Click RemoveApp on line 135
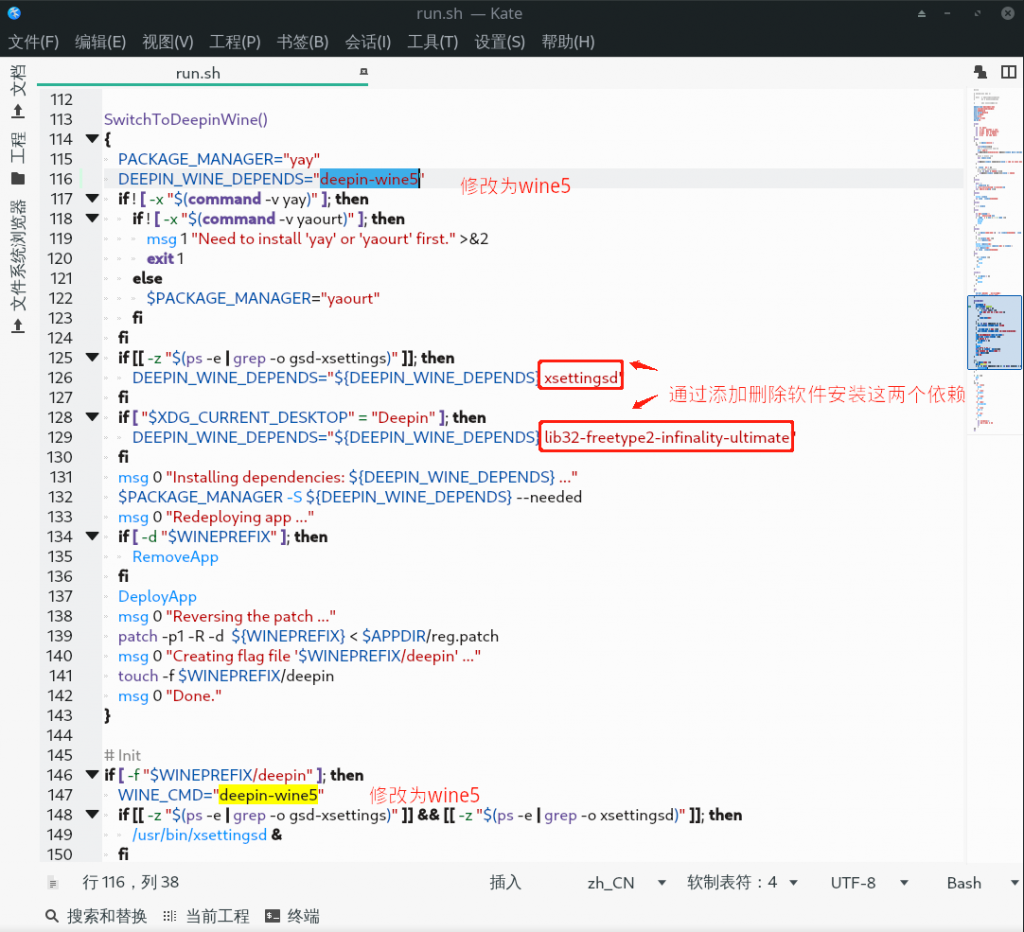The width and height of the screenshot is (1024, 932). [175, 556]
